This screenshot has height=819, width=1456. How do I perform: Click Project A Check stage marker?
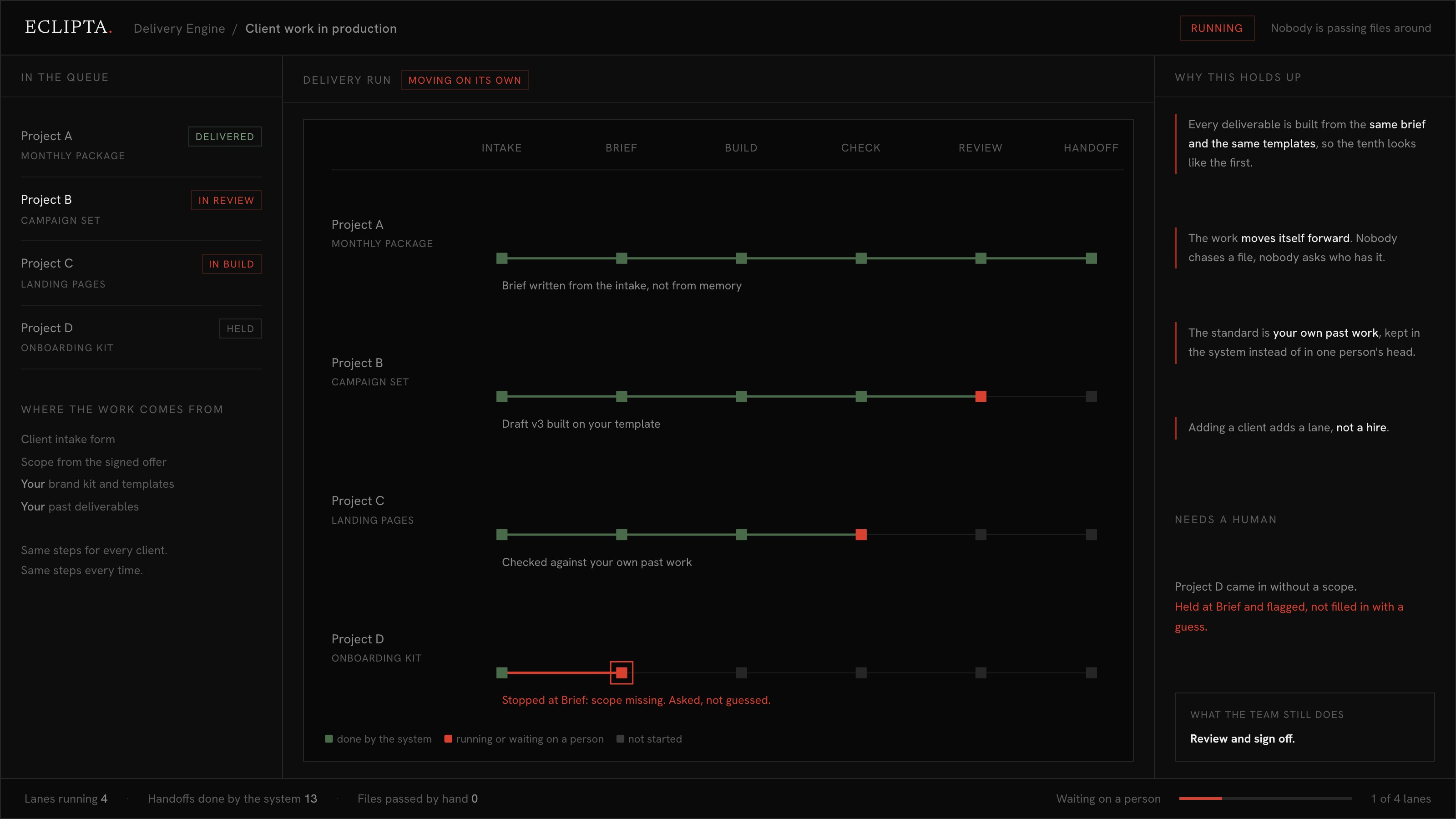(861, 258)
